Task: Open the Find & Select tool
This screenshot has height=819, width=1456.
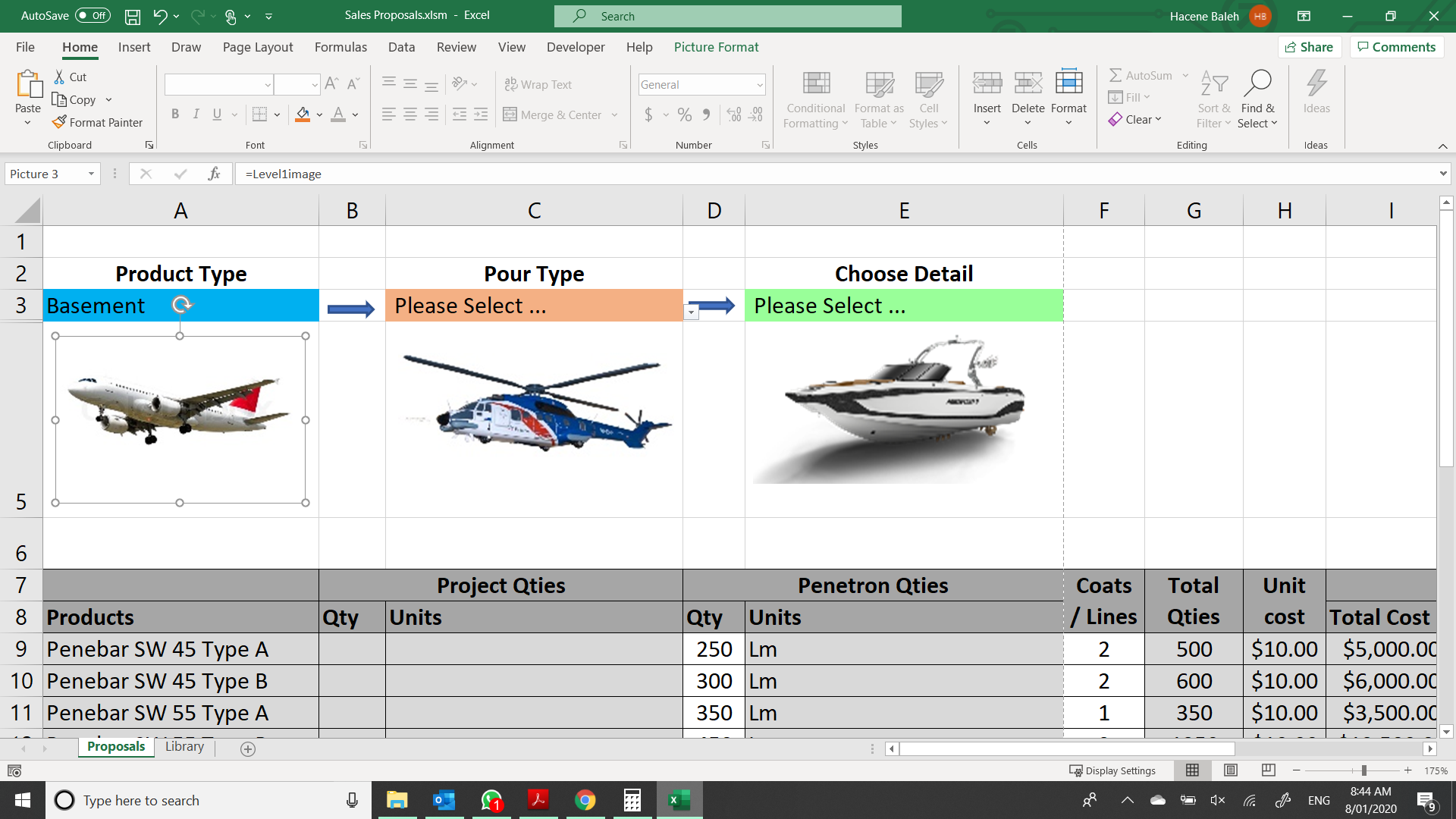Action: [1257, 99]
